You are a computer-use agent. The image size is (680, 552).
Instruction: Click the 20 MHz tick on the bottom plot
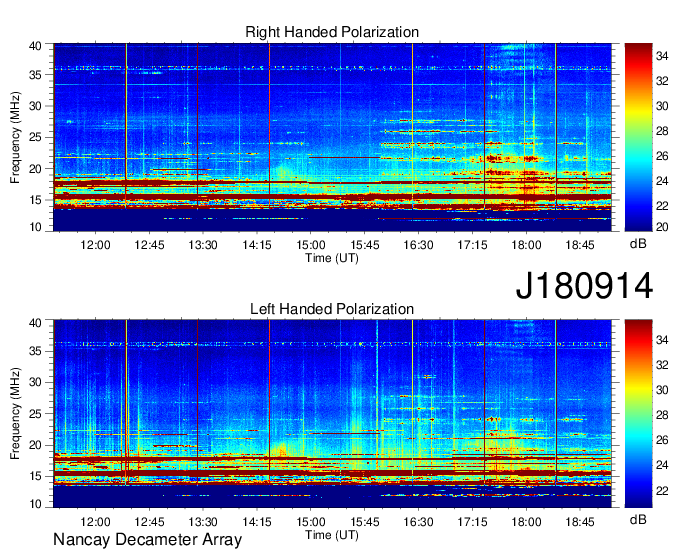pyautogui.click(x=35, y=445)
